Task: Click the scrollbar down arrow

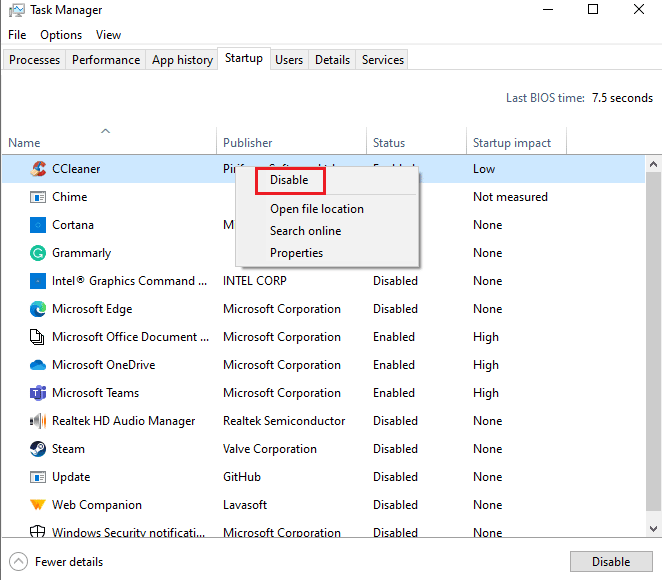Action: click(654, 529)
